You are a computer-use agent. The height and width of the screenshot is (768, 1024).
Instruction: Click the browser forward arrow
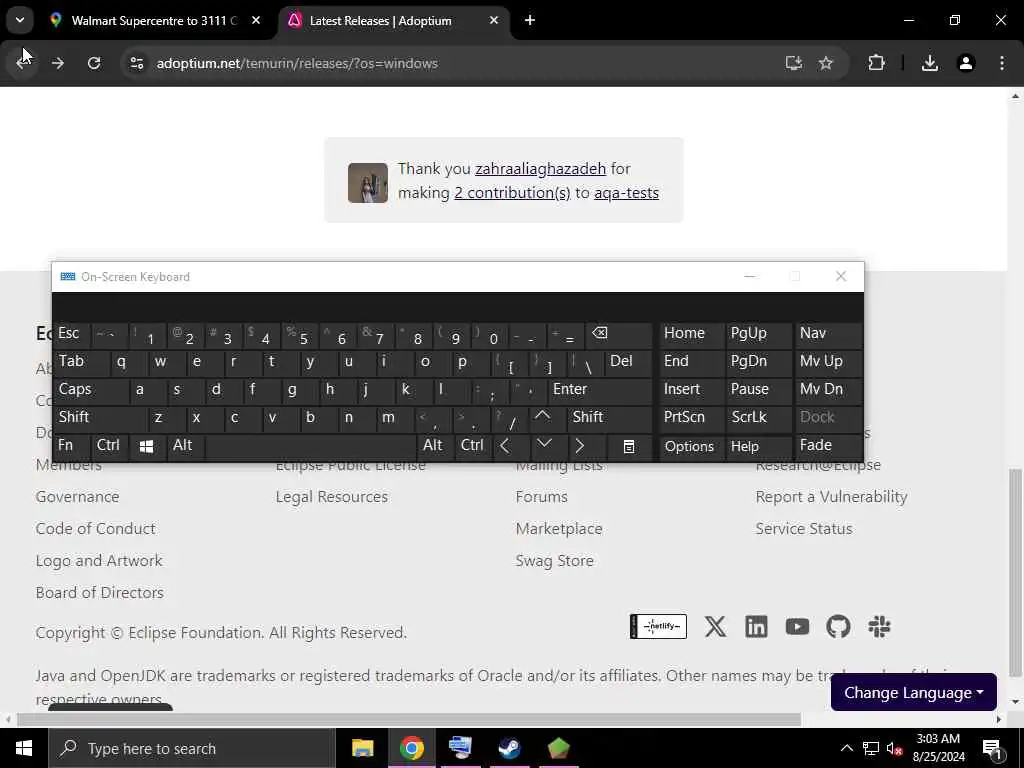58,63
